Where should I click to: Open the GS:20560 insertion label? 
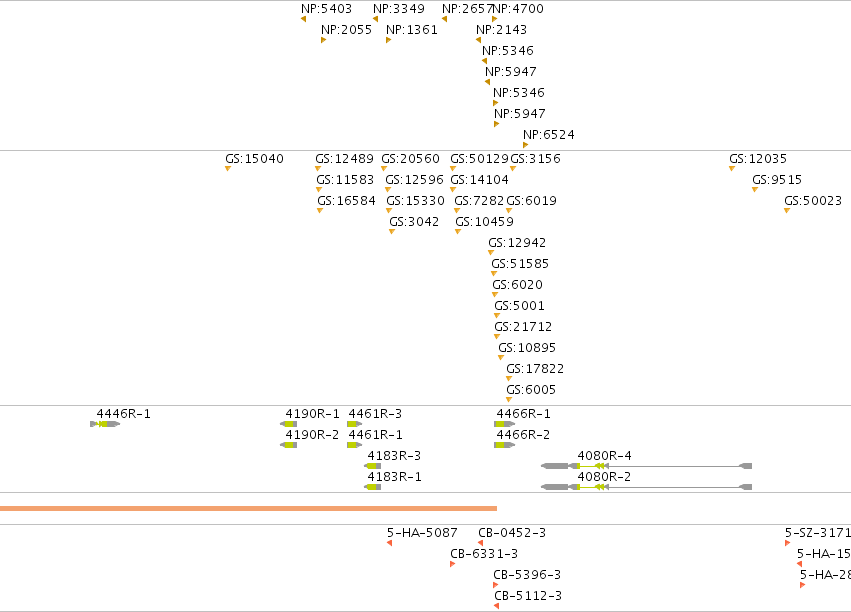[410, 159]
